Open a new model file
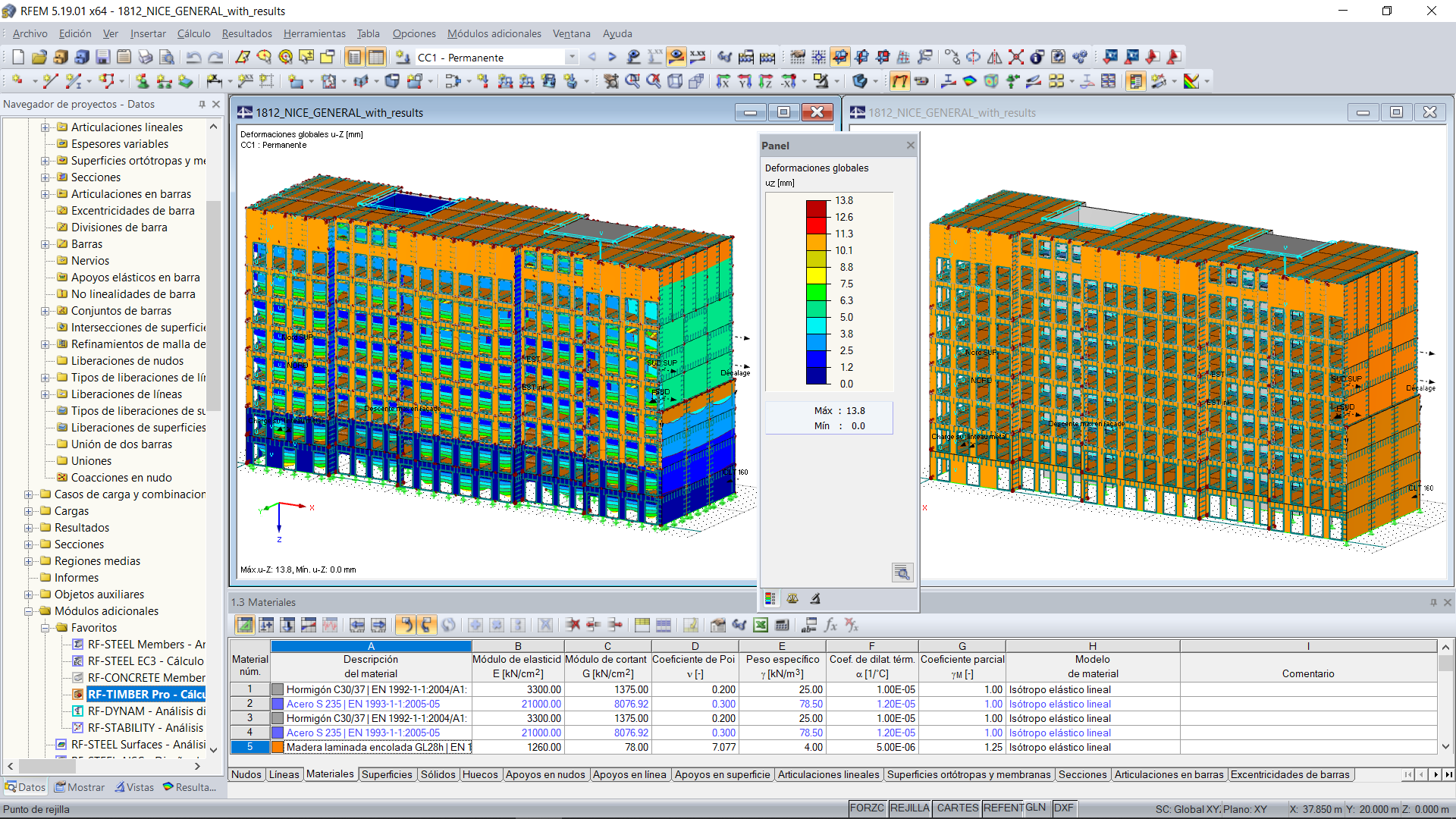 [17, 57]
